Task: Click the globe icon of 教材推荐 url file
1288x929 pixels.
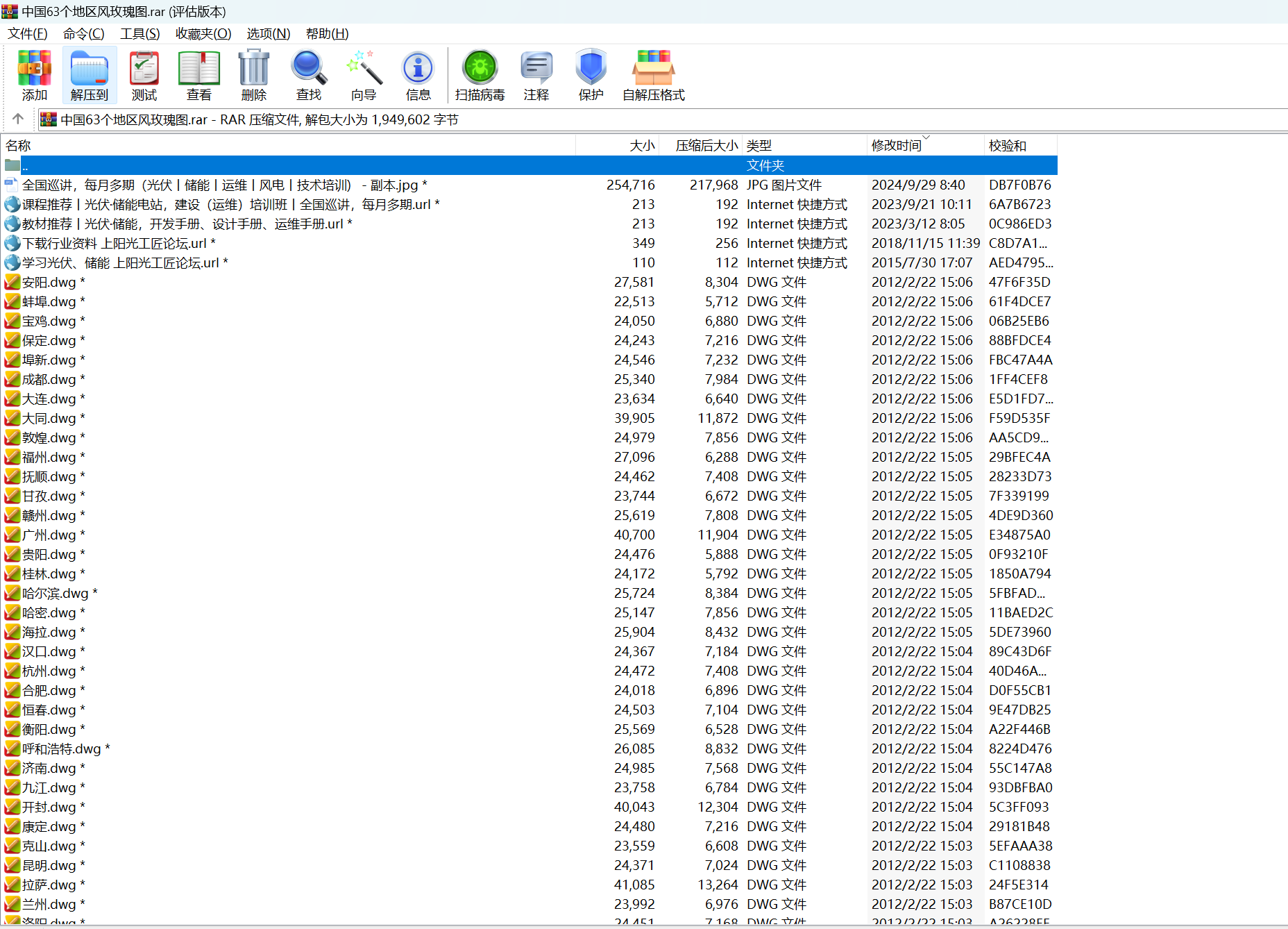Action: 12,224
